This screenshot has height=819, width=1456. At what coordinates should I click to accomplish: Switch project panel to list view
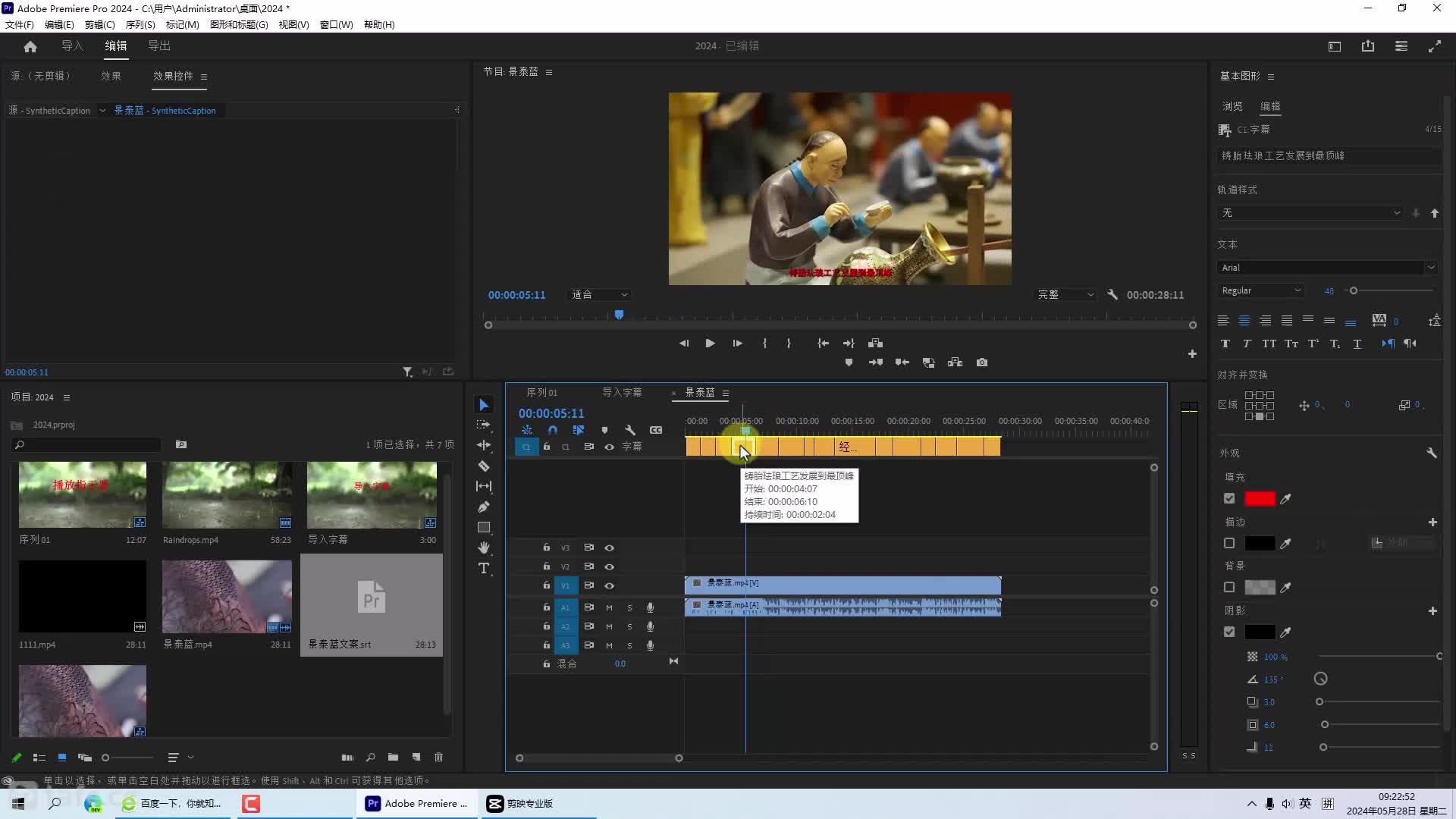point(39,758)
